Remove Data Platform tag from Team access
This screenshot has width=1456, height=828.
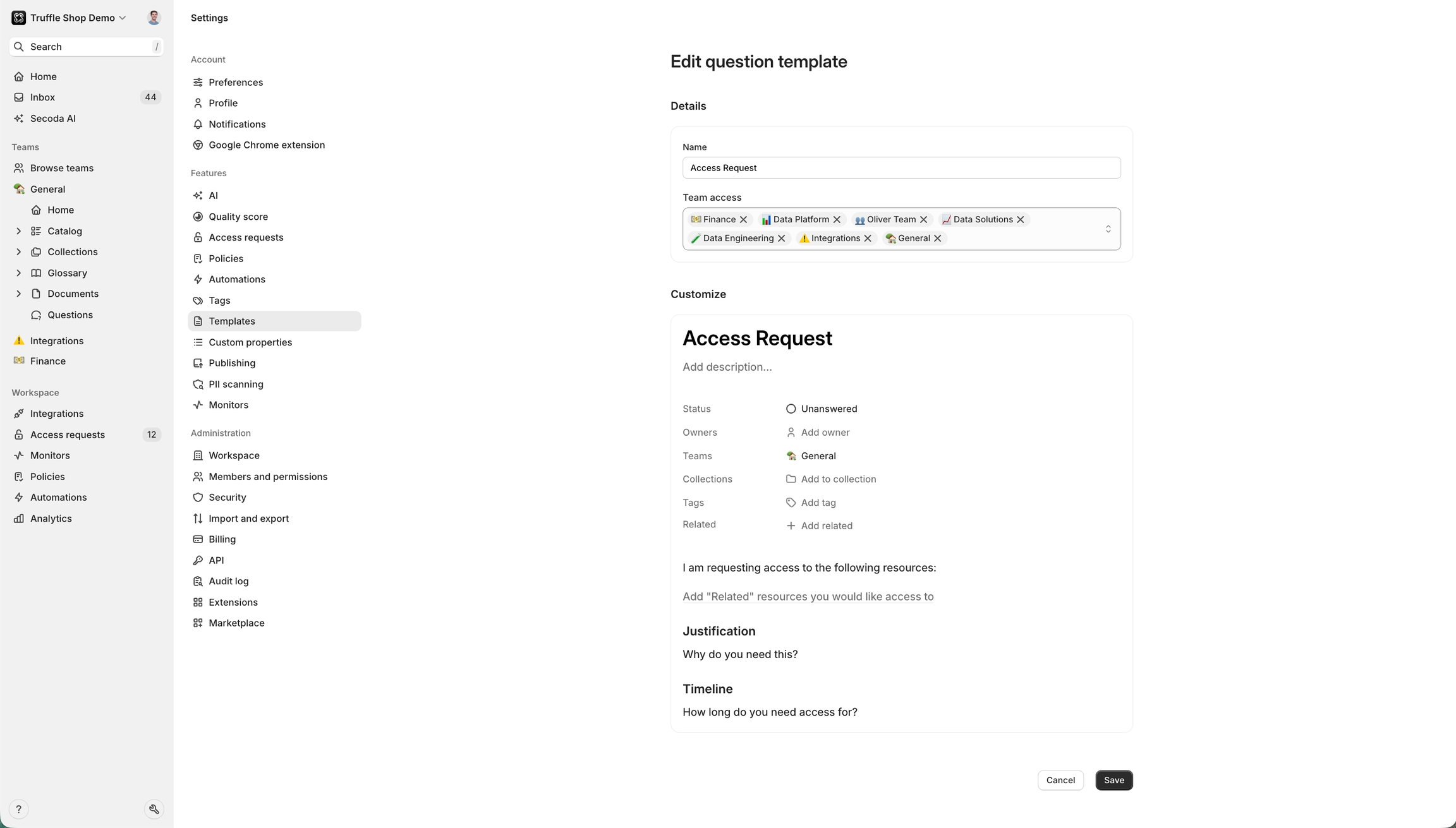837,220
